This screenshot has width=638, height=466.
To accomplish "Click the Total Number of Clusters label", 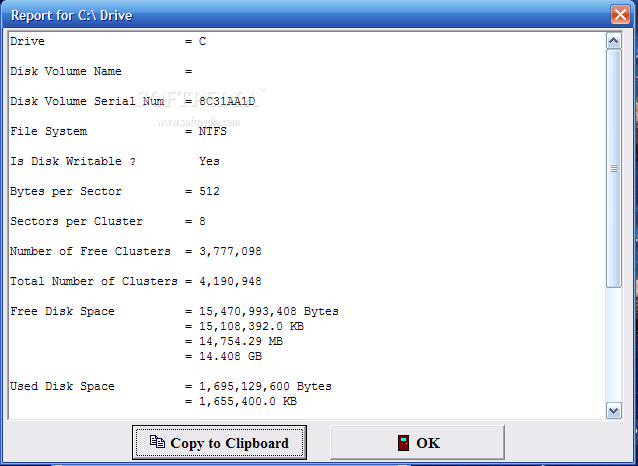I will click(94, 282).
